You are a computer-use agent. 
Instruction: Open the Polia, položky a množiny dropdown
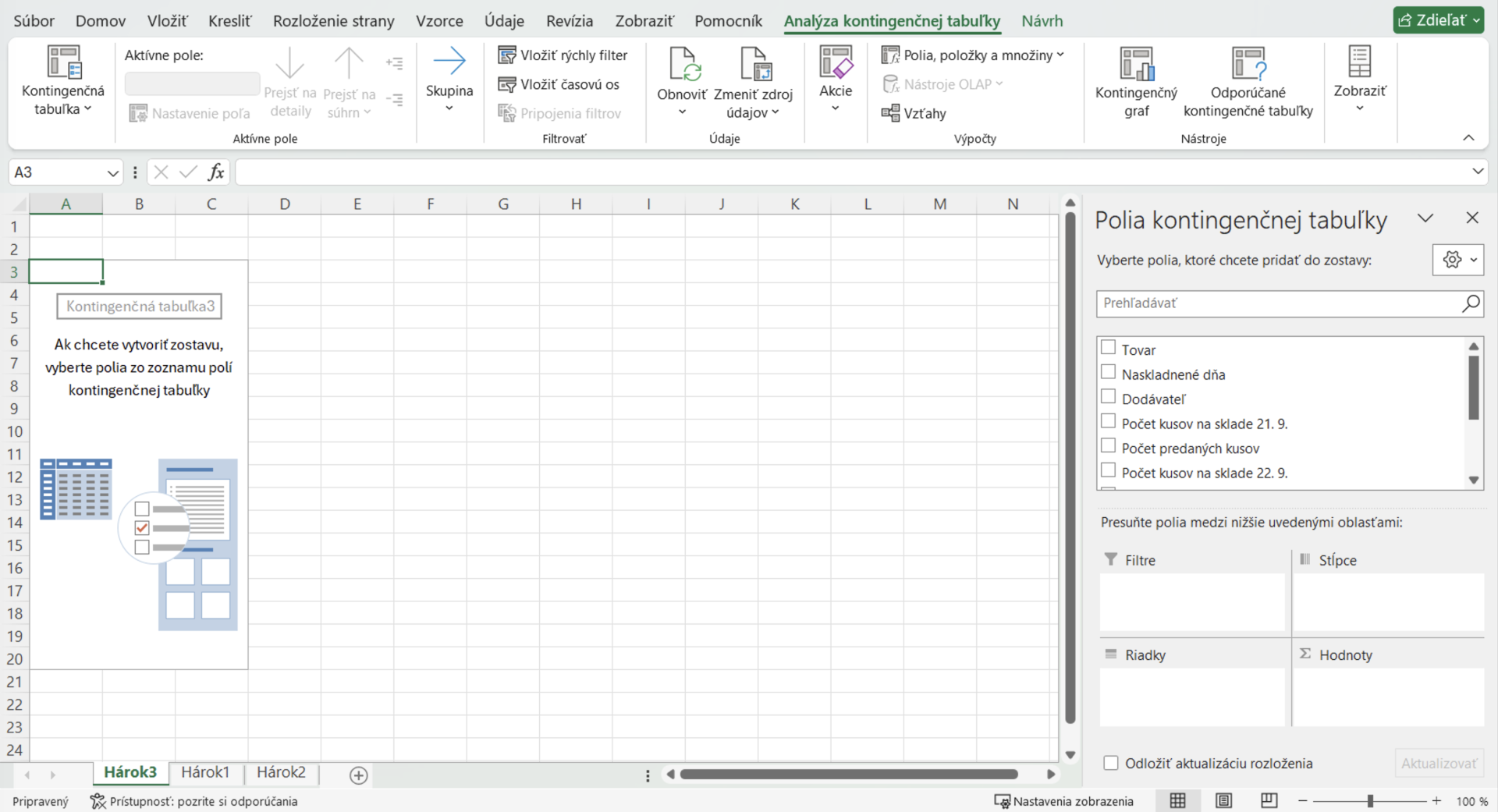972,55
